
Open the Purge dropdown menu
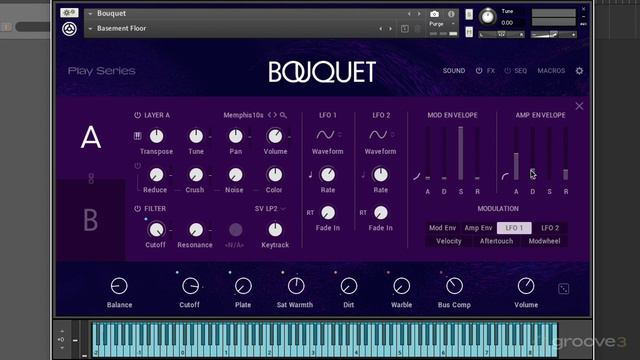tap(442, 24)
